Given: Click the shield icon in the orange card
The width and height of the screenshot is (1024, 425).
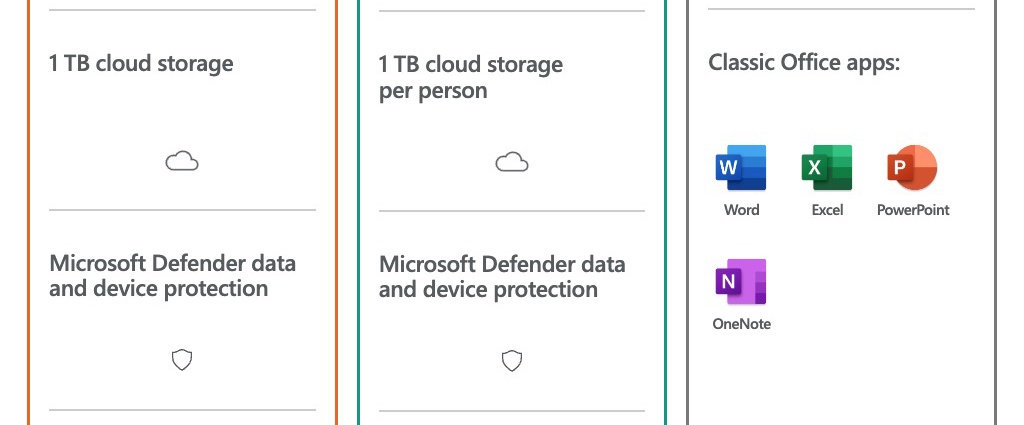Looking at the screenshot, I should (x=182, y=360).
